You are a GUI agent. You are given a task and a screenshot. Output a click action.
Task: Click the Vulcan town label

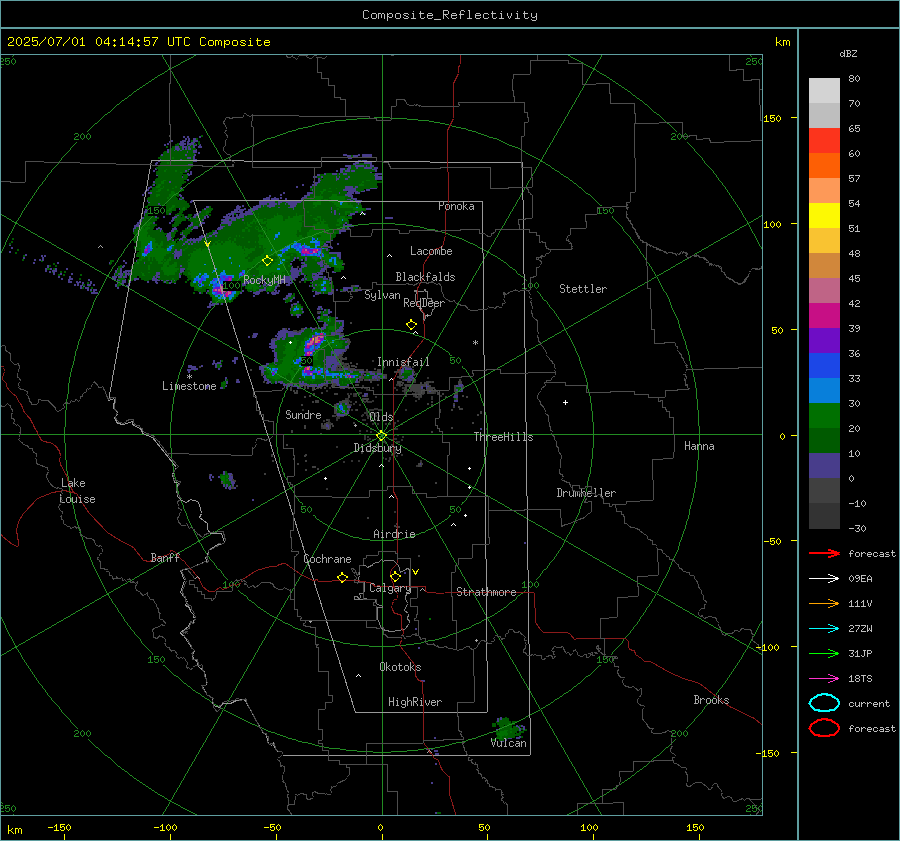coord(509,743)
